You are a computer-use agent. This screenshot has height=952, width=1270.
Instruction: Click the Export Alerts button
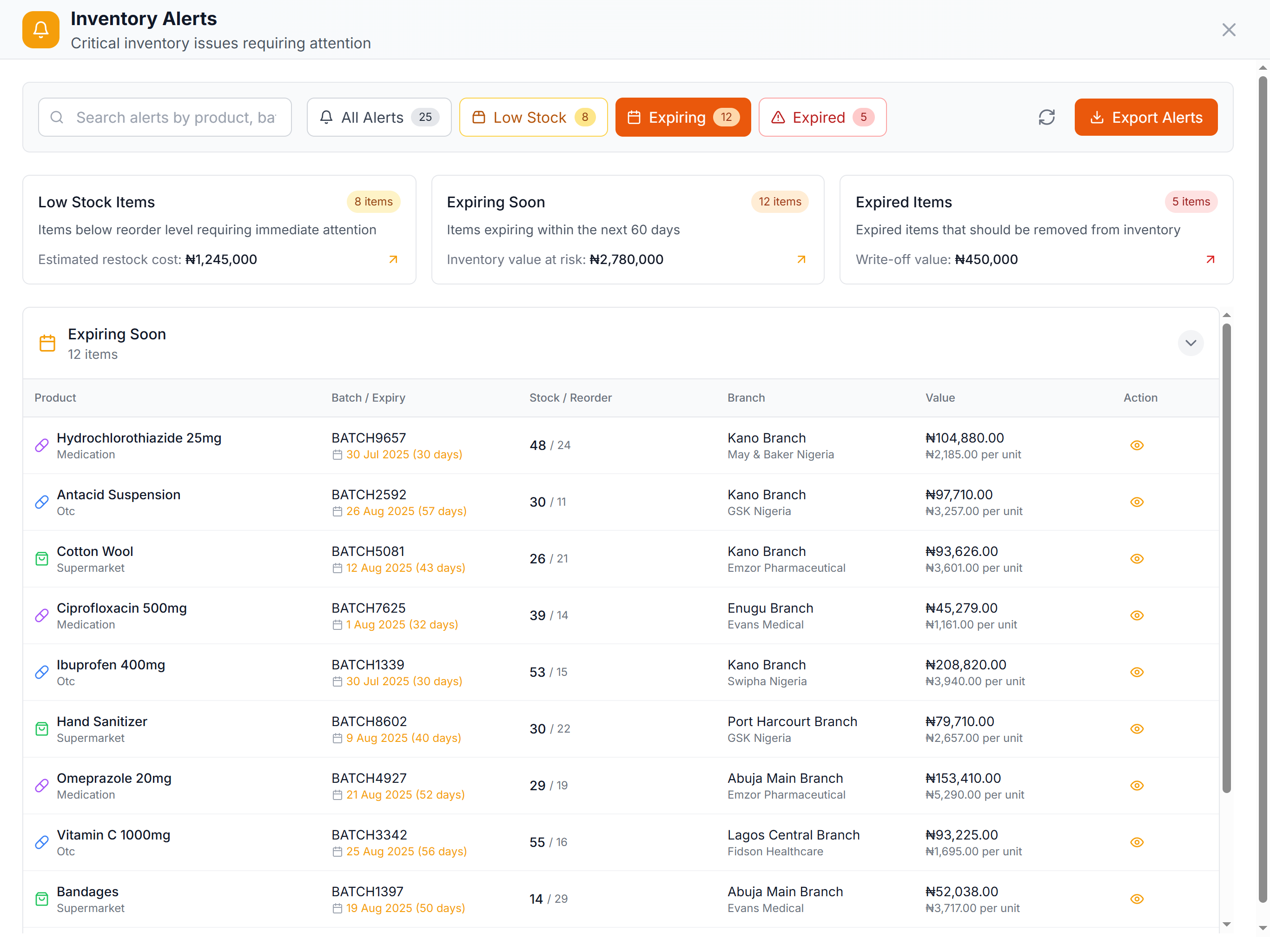[x=1145, y=117]
